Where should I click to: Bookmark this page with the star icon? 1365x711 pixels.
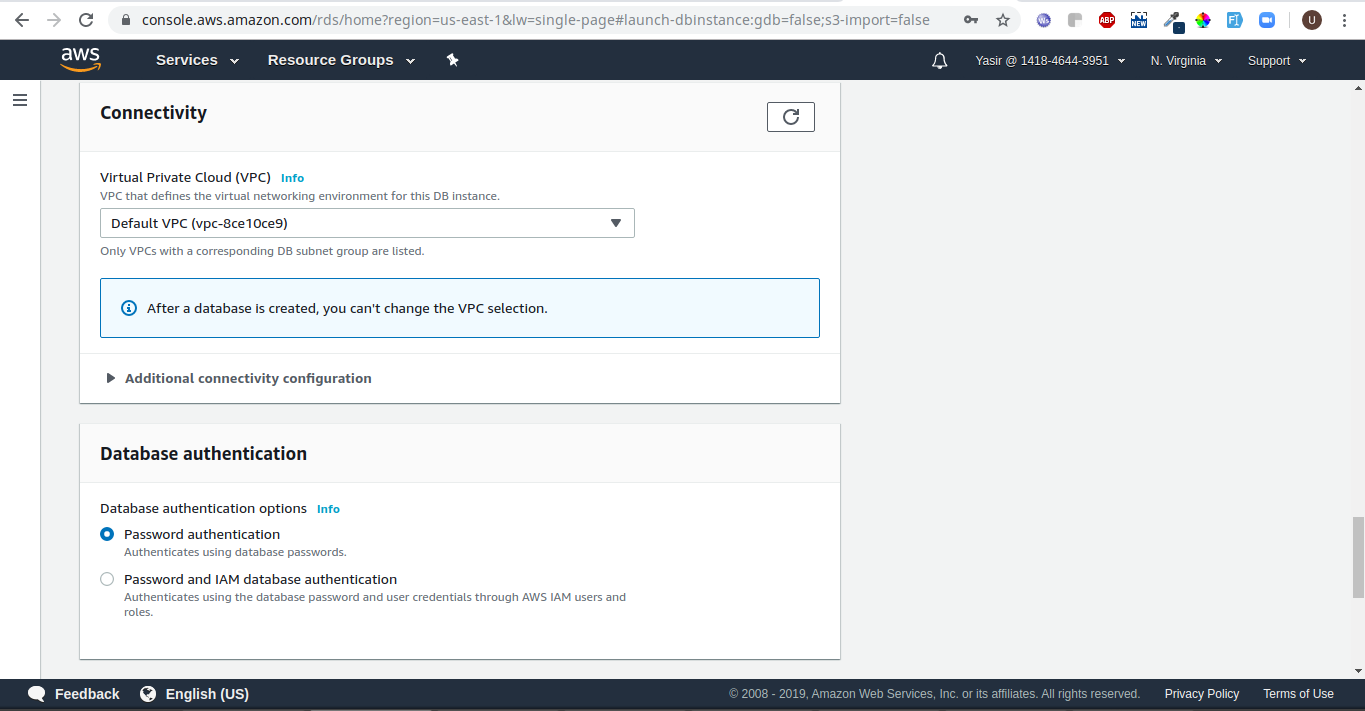tap(1002, 20)
